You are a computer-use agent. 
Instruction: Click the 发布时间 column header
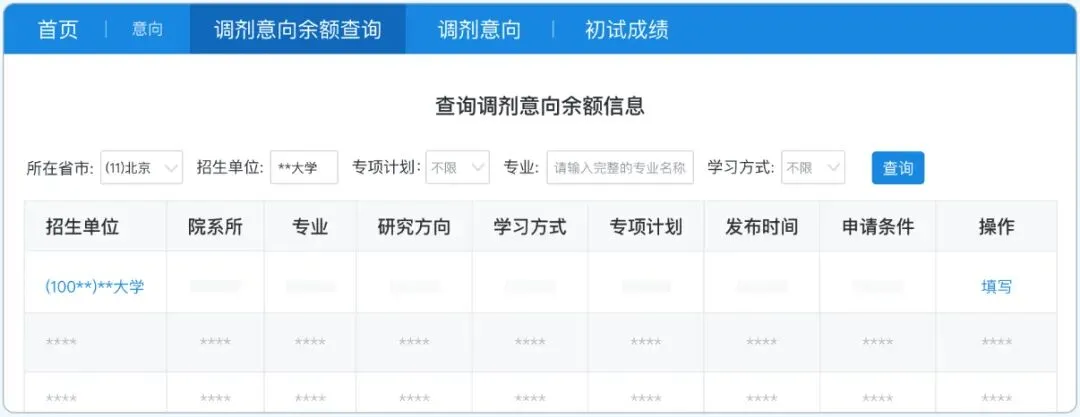coord(762,227)
